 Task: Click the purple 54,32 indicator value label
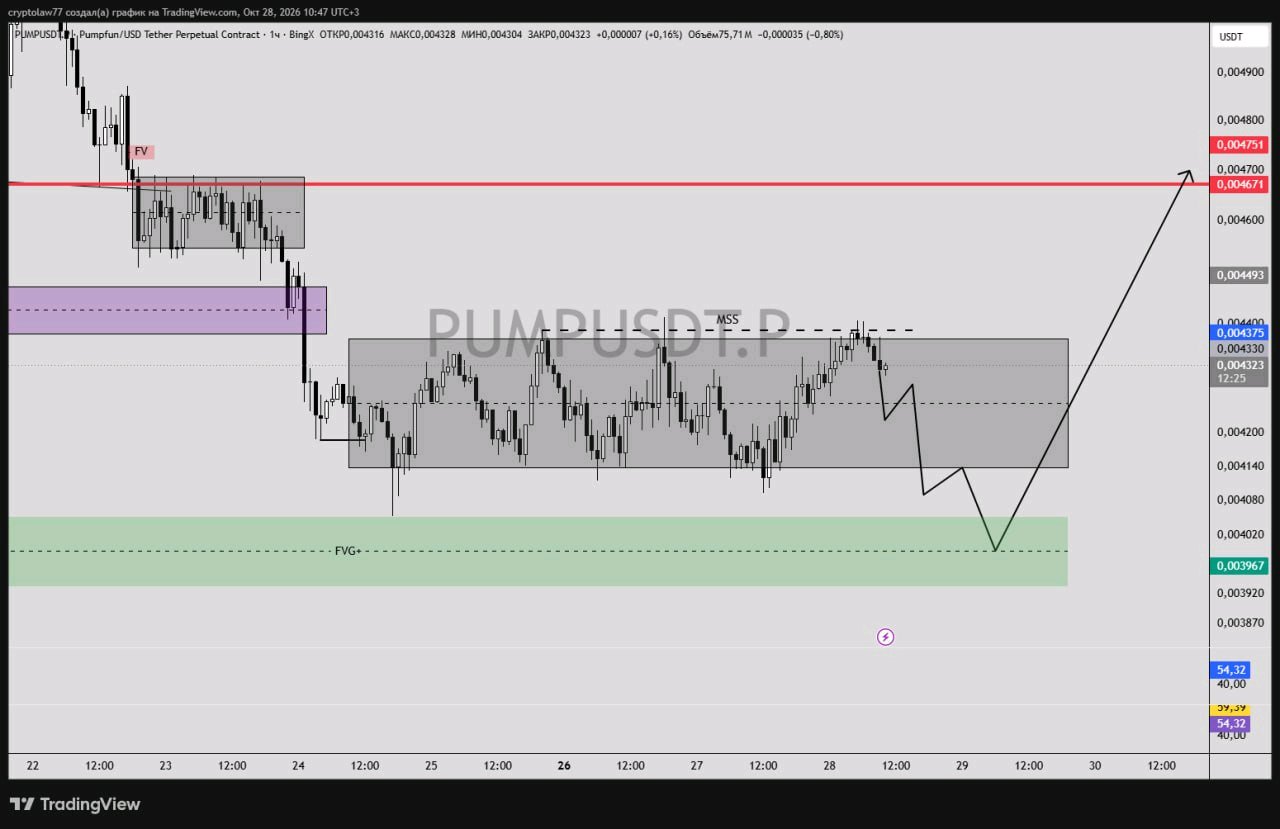(x=1230, y=724)
